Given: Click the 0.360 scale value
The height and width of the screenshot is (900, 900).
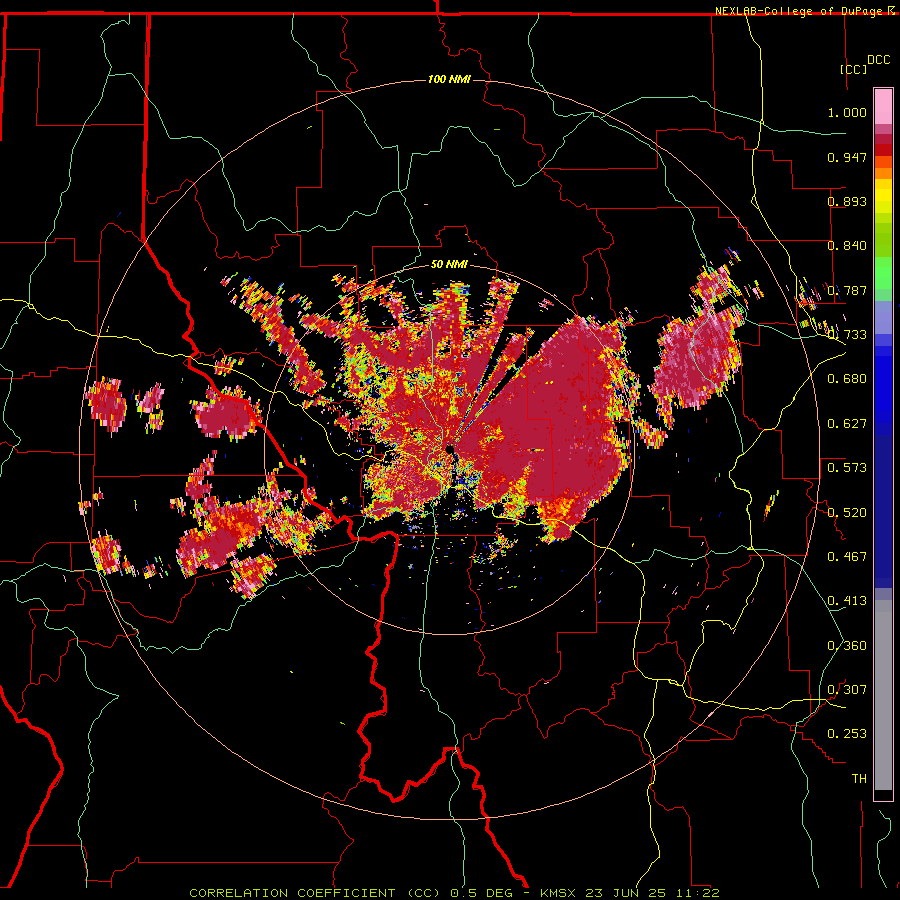Looking at the screenshot, I should point(847,646).
